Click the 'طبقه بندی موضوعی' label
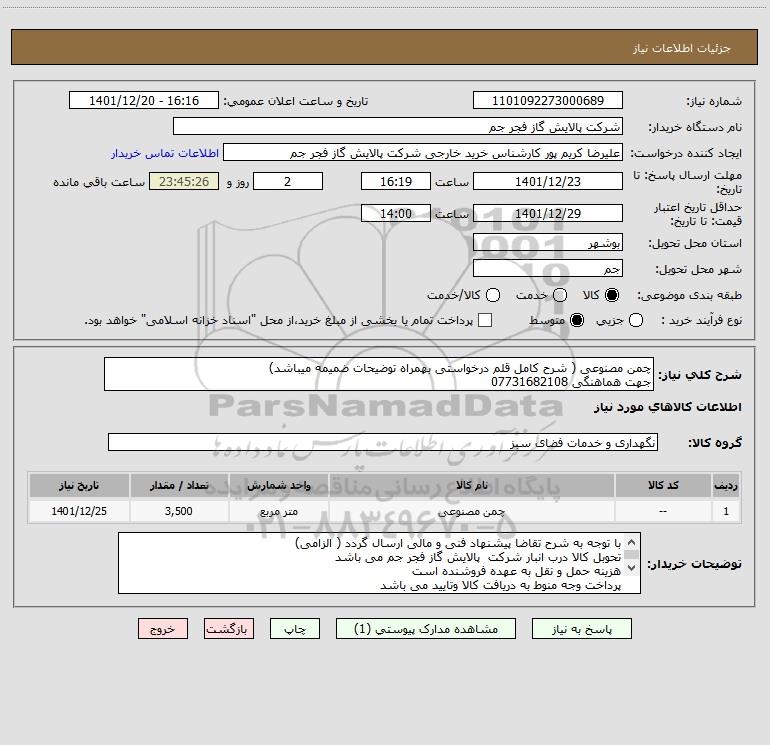The height and width of the screenshot is (745, 770). coord(689,295)
